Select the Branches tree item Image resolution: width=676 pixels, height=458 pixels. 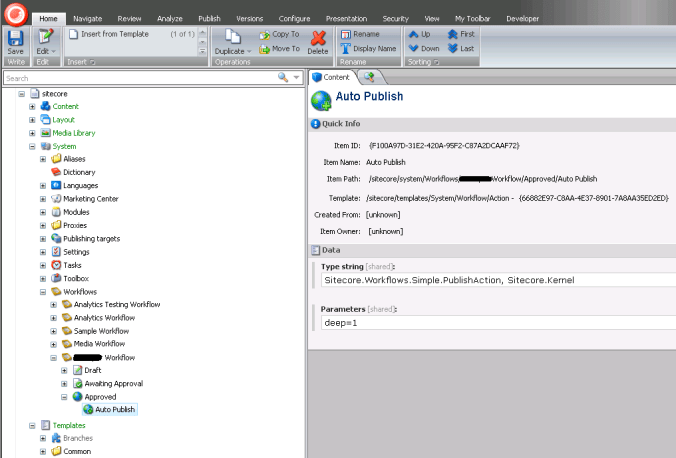point(78,438)
